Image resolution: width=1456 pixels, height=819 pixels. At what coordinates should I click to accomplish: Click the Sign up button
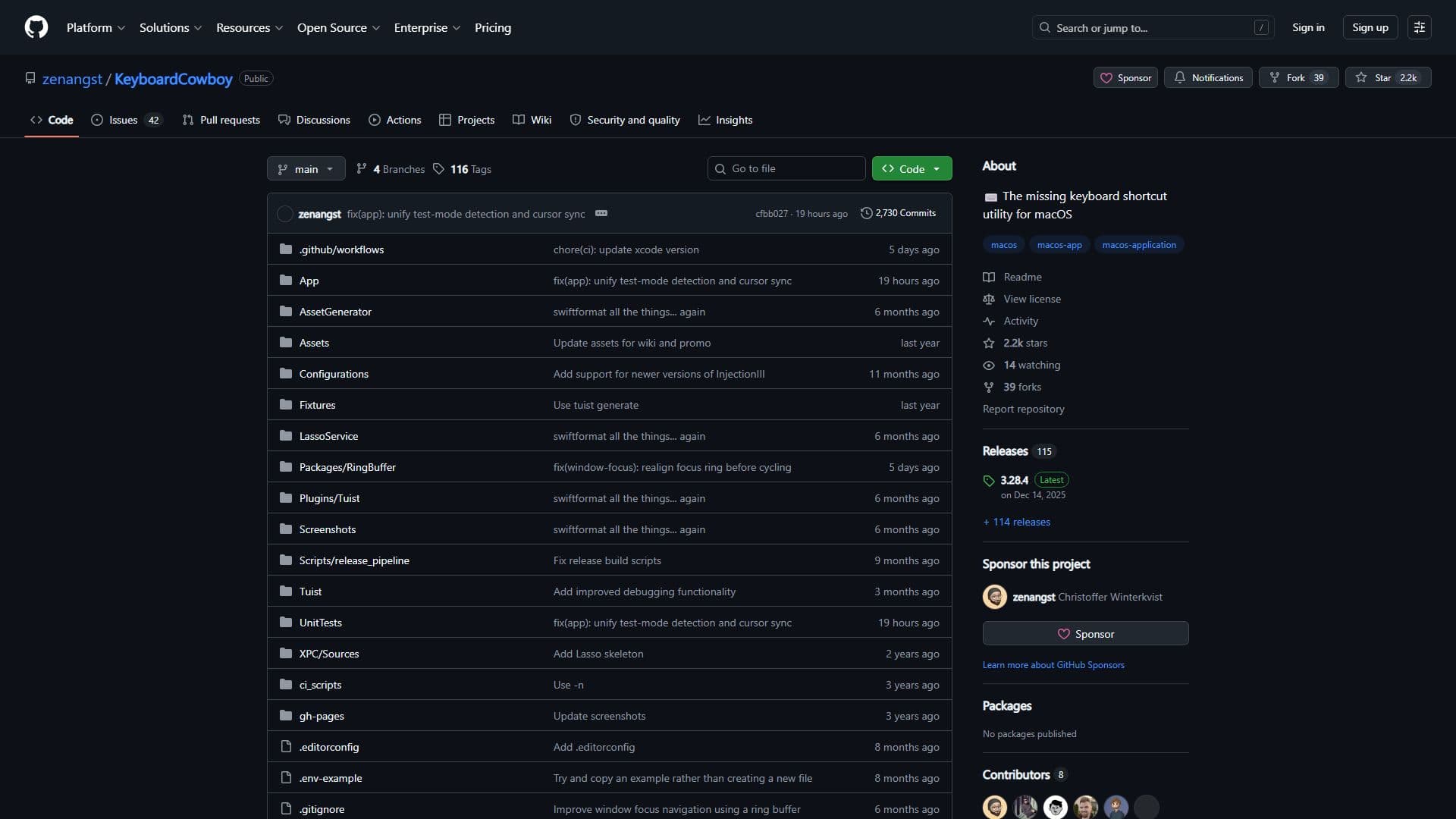pos(1370,27)
